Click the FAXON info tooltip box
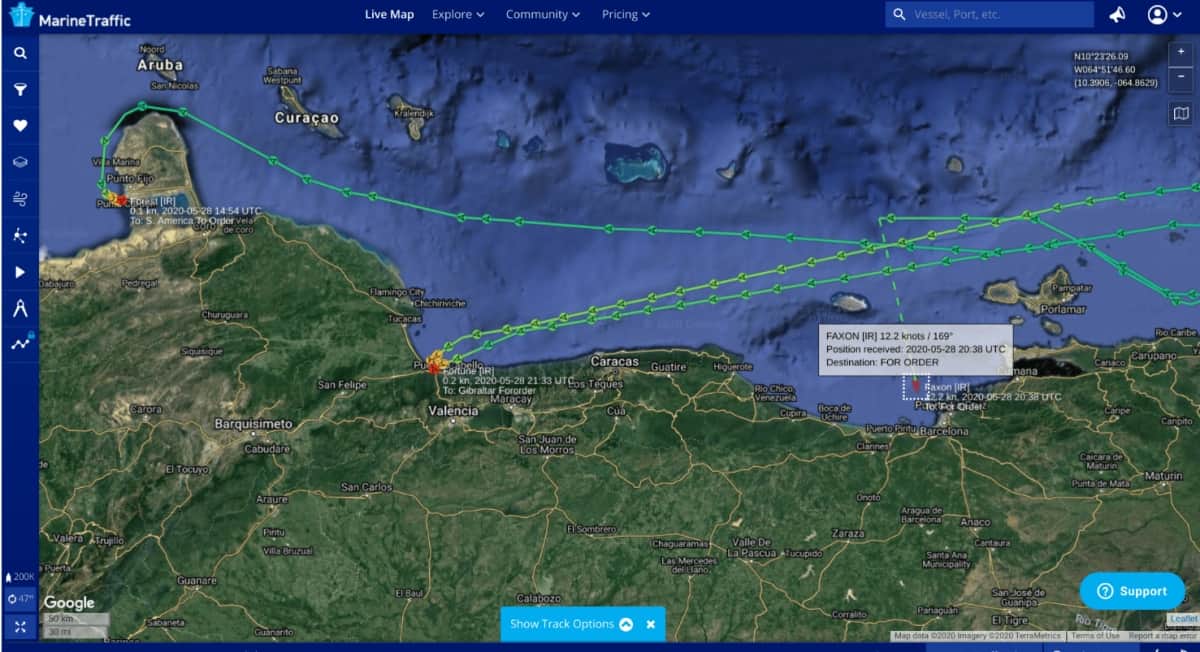1200x652 pixels. point(915,350)
